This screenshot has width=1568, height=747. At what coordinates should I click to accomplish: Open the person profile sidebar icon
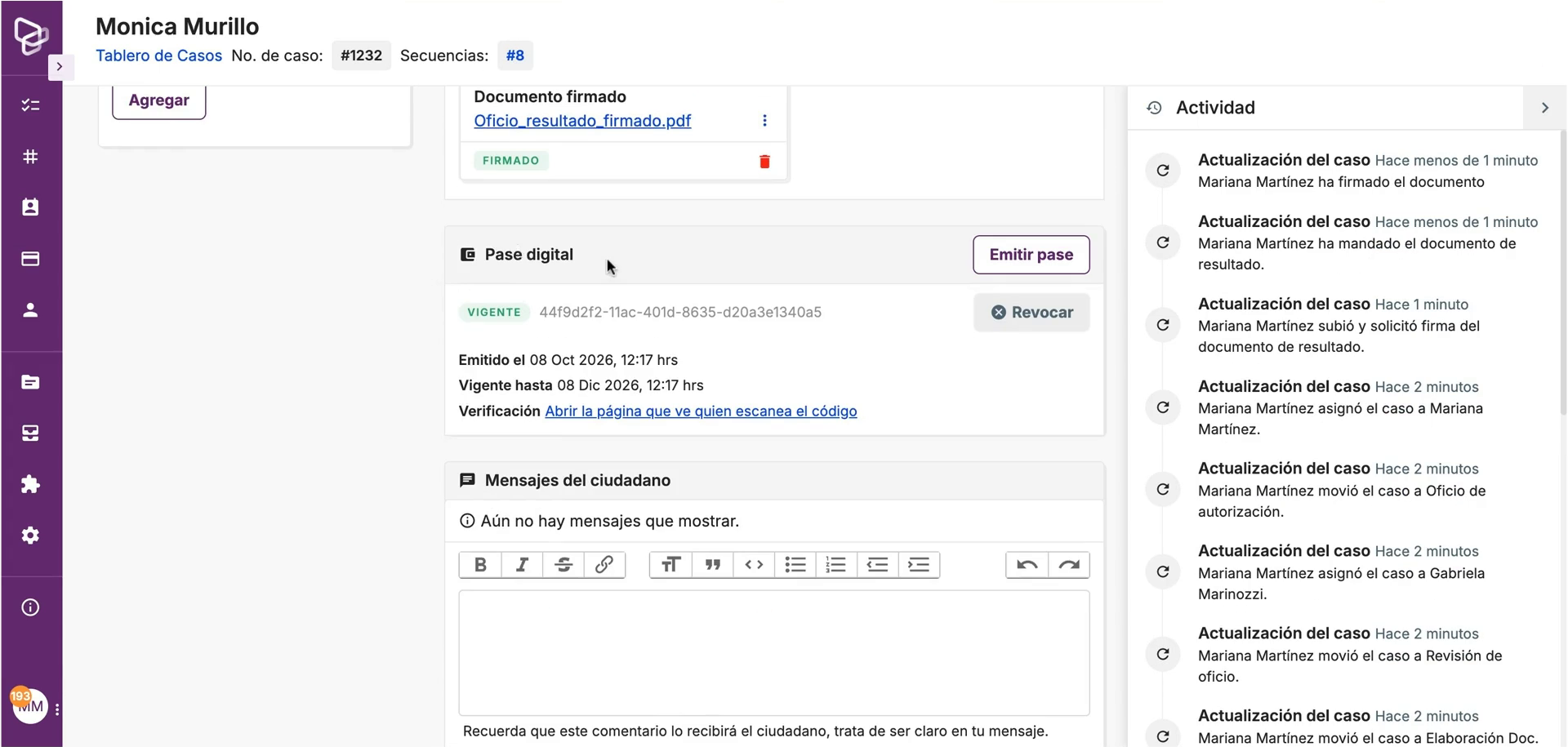coord(30,310)
